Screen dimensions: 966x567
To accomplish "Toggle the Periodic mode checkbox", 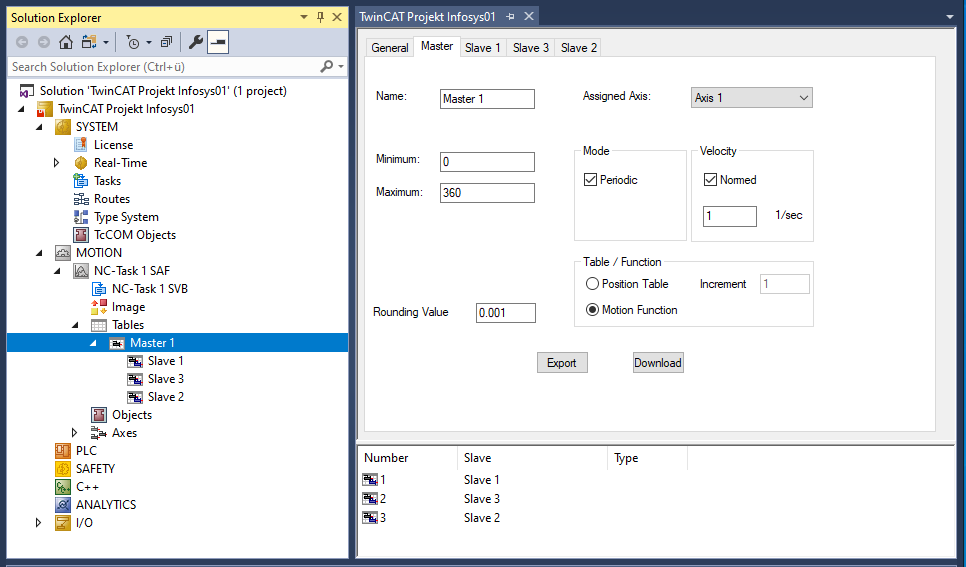I will (590, 180).
